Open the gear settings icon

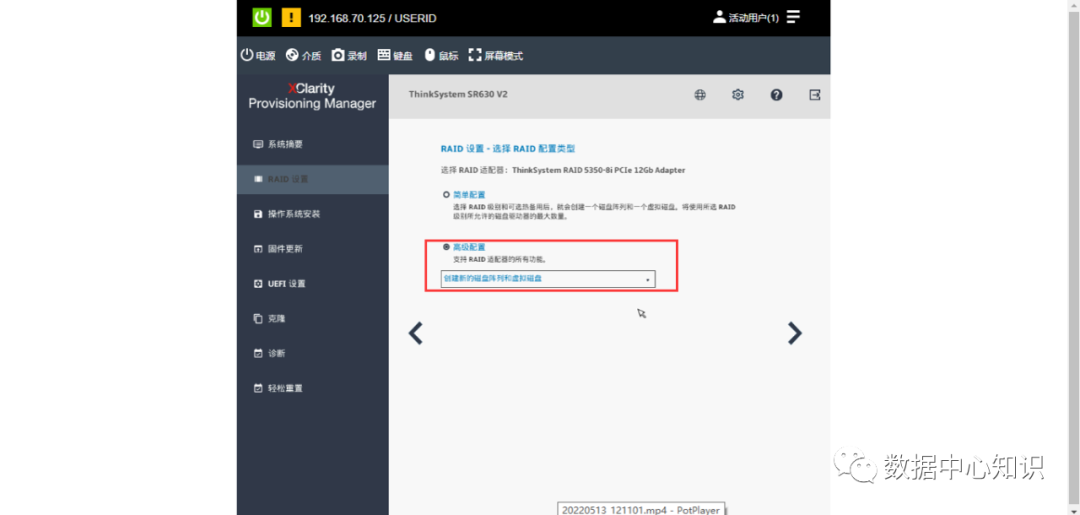click(738, 95)
